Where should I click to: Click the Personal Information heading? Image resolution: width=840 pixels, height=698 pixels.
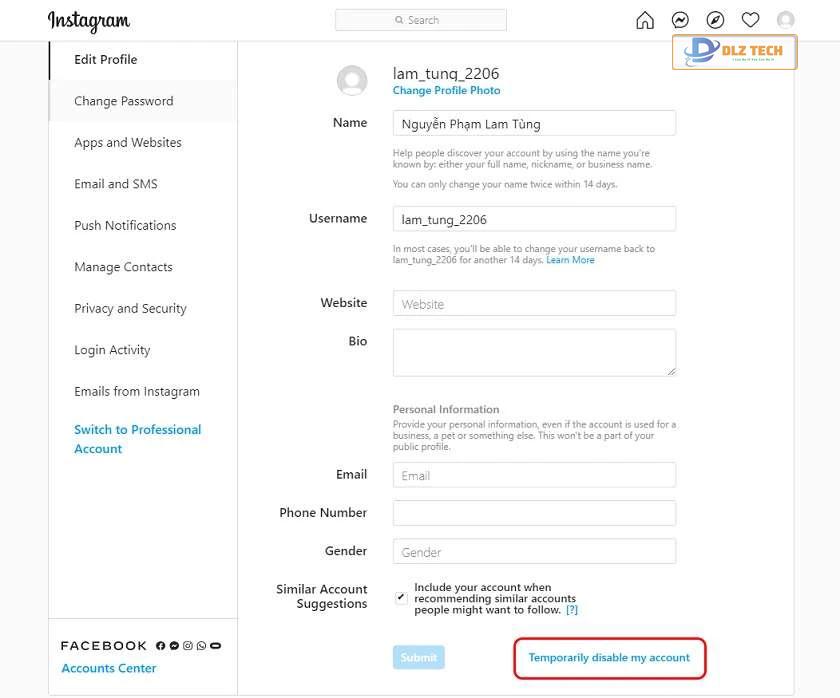point(446,409)
